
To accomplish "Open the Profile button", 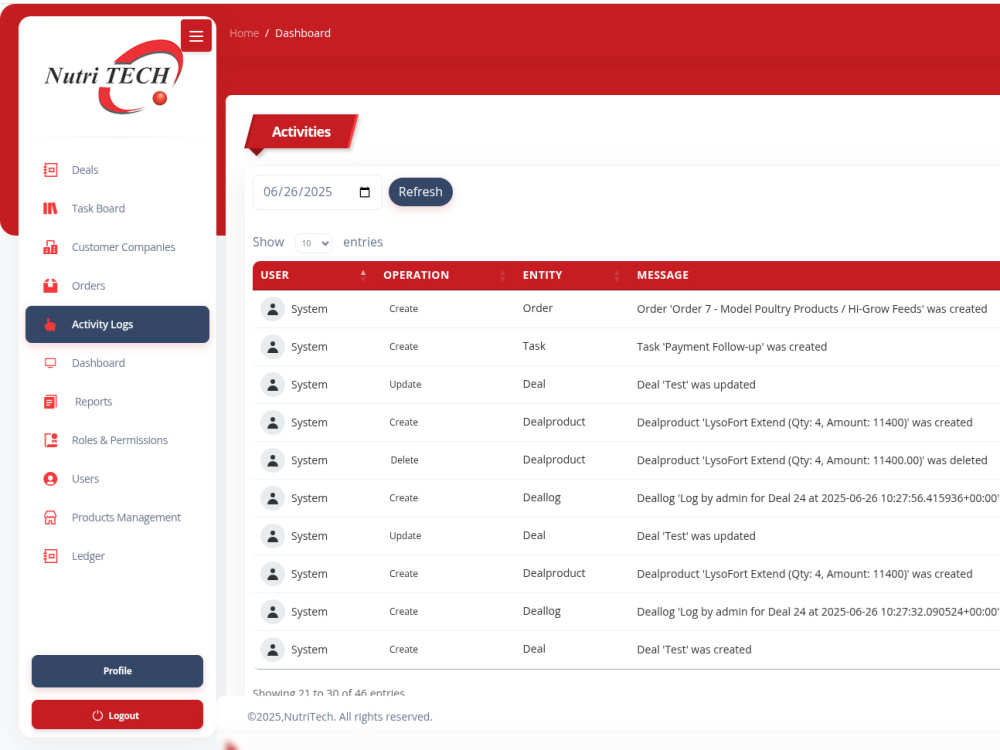I will [117, 671].
